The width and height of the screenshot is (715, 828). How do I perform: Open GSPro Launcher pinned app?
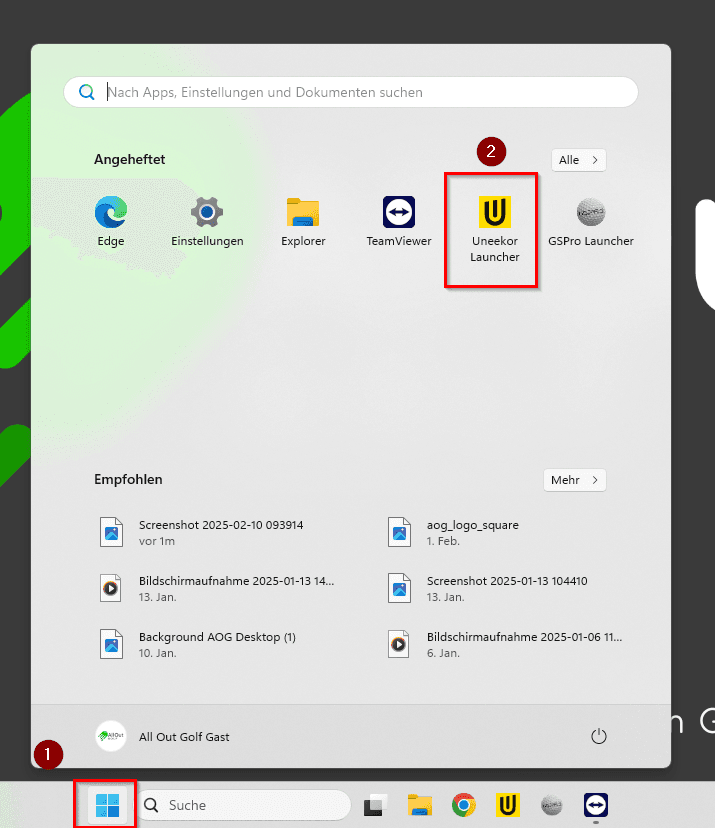coord(590,222)
